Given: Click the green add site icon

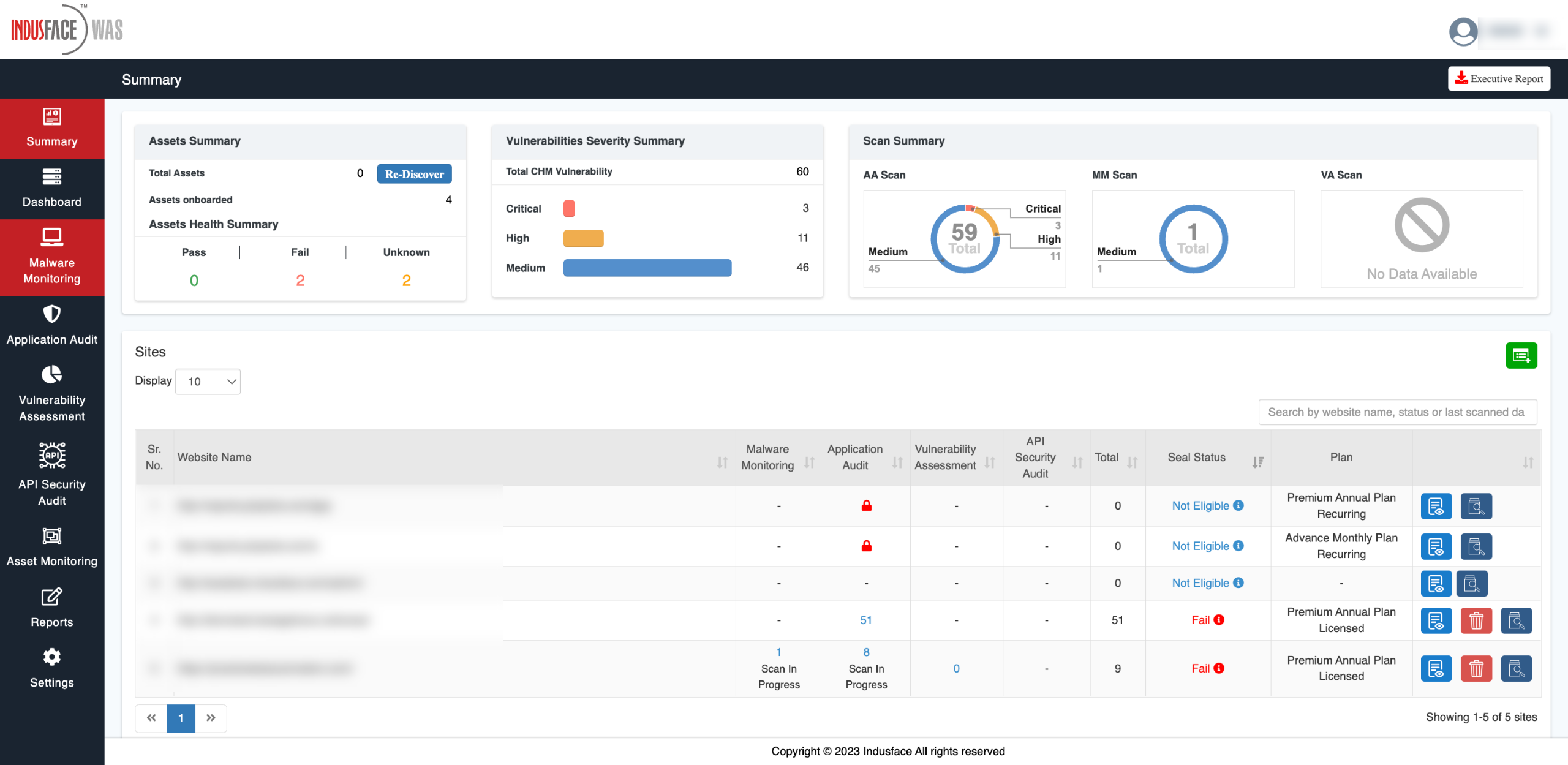Looking at the screenshot, I should tap(1521, 355).
